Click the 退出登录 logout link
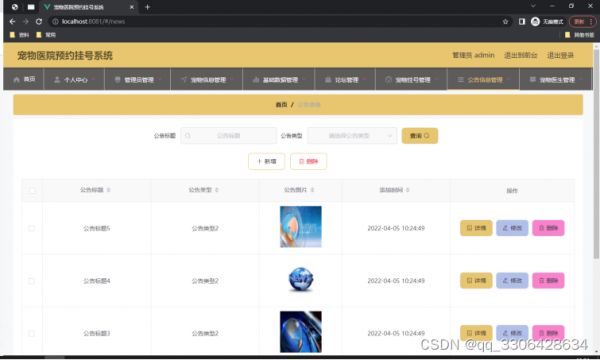Viewport: 600px width, 360px height. point(560,55)
